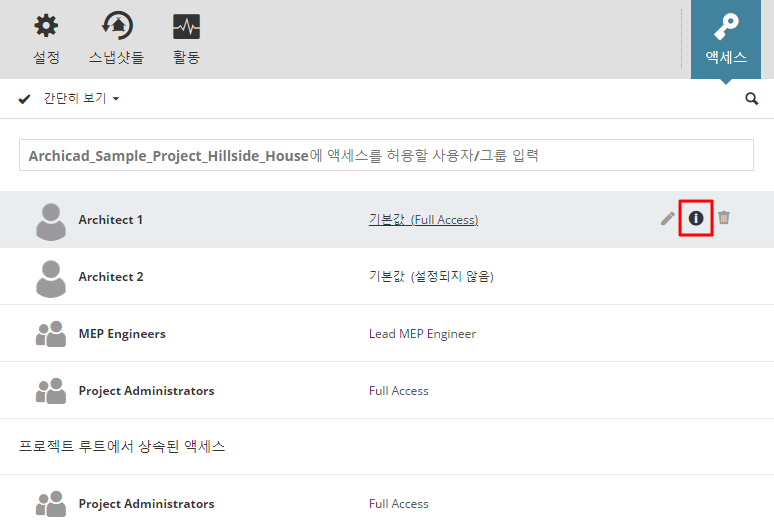
Task: Click the user/group access input field
Action: point(386,155)
